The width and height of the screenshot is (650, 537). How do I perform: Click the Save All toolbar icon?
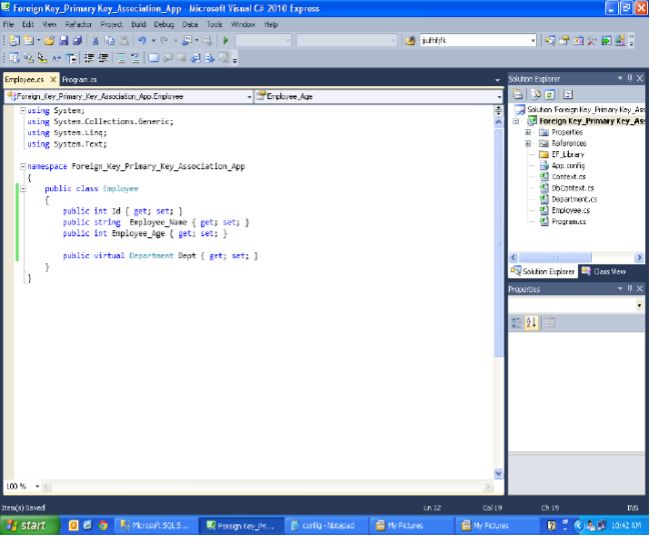coord(76,40)
